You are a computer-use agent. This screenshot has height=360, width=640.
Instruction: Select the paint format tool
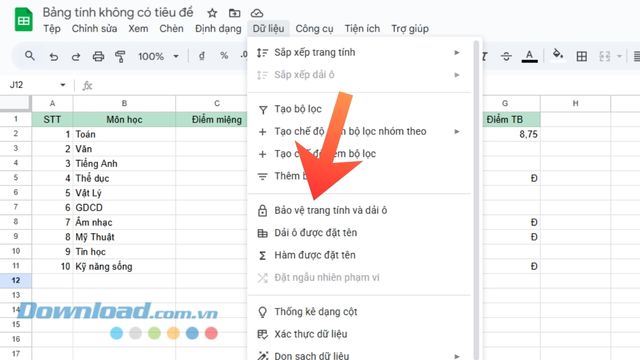coord(120,56)
